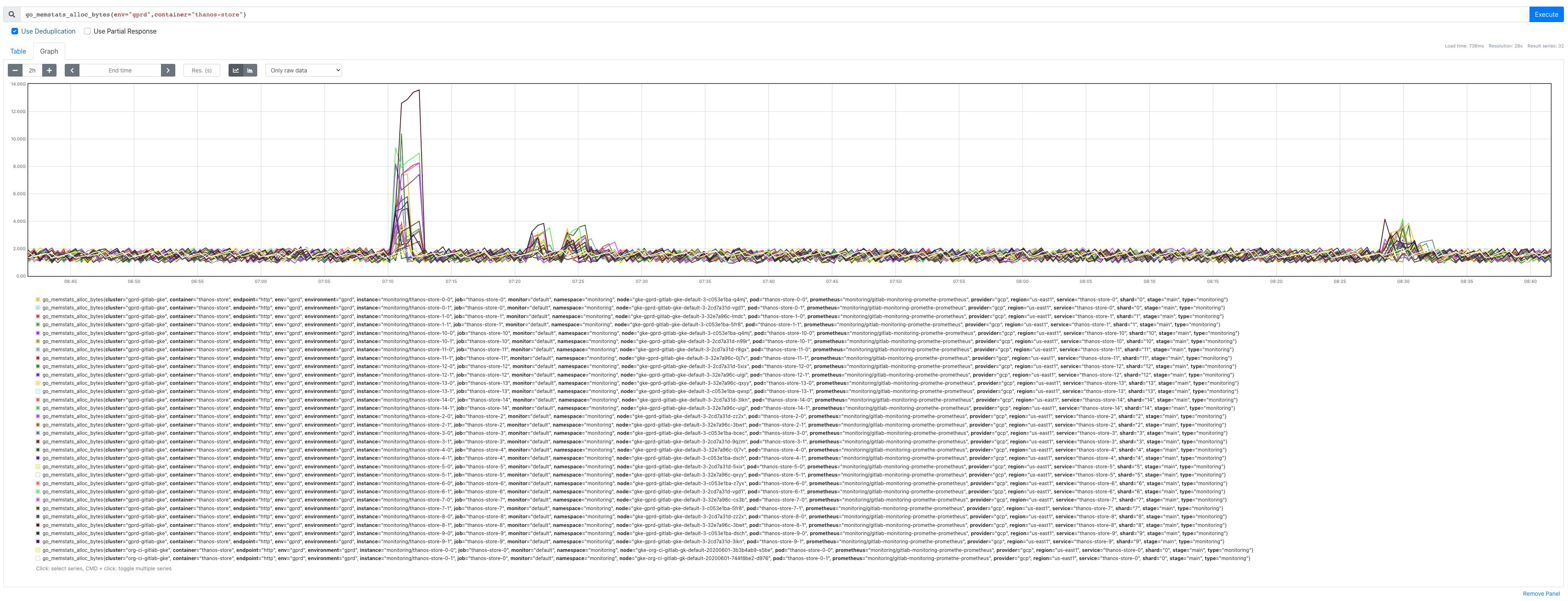Focus the Res. (s) resolution field
Screen dimensions: 1568x601
point(202,70)
